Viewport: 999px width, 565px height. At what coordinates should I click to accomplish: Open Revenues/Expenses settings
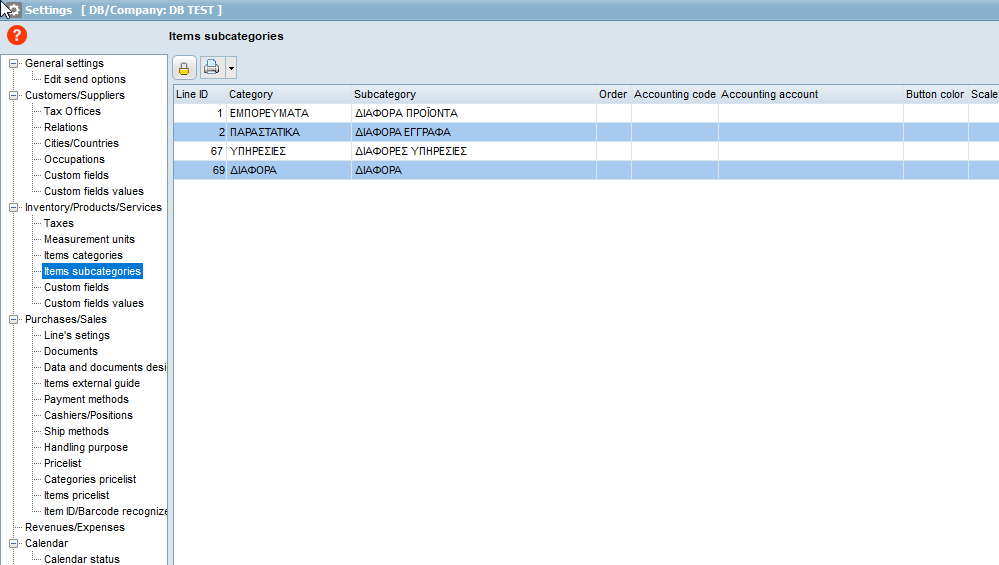pos(75,527)
